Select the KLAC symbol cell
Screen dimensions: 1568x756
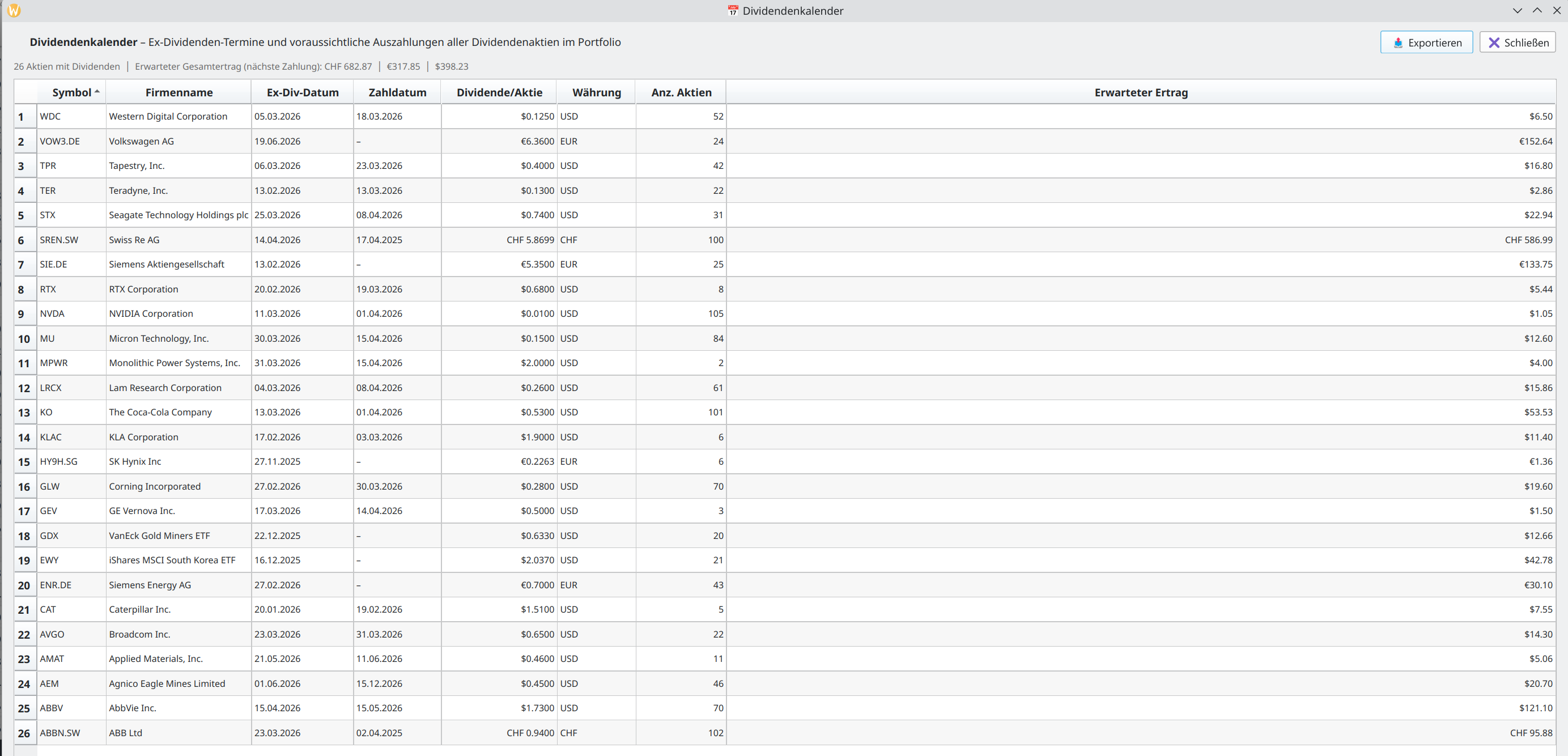[x=72, y=437]
